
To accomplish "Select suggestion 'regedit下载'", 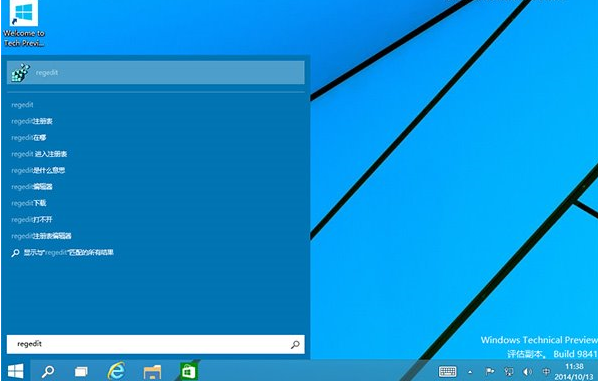I will (x=29, y=203).
